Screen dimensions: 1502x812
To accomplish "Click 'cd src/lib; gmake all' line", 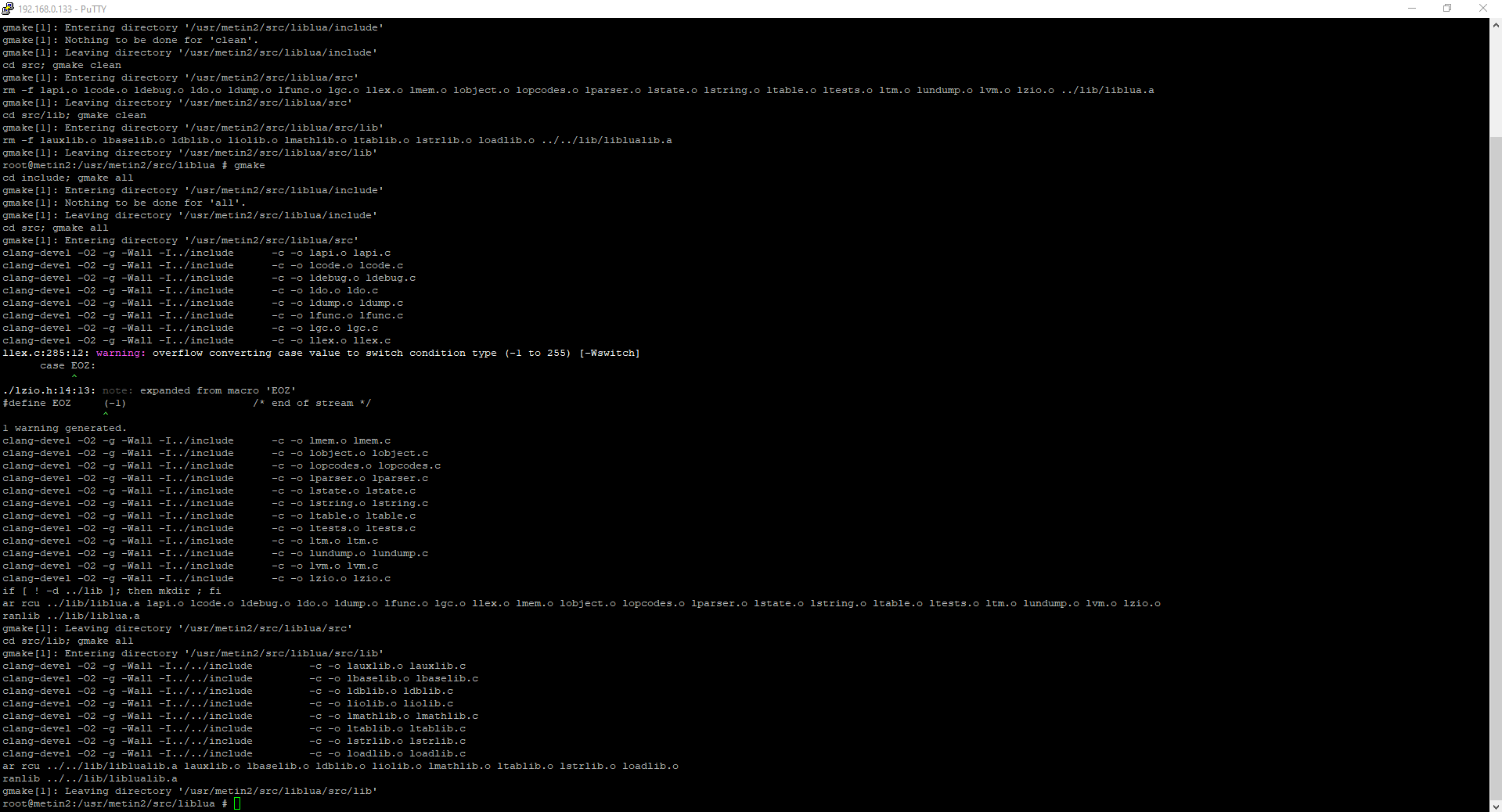I will tap(68, 641).
